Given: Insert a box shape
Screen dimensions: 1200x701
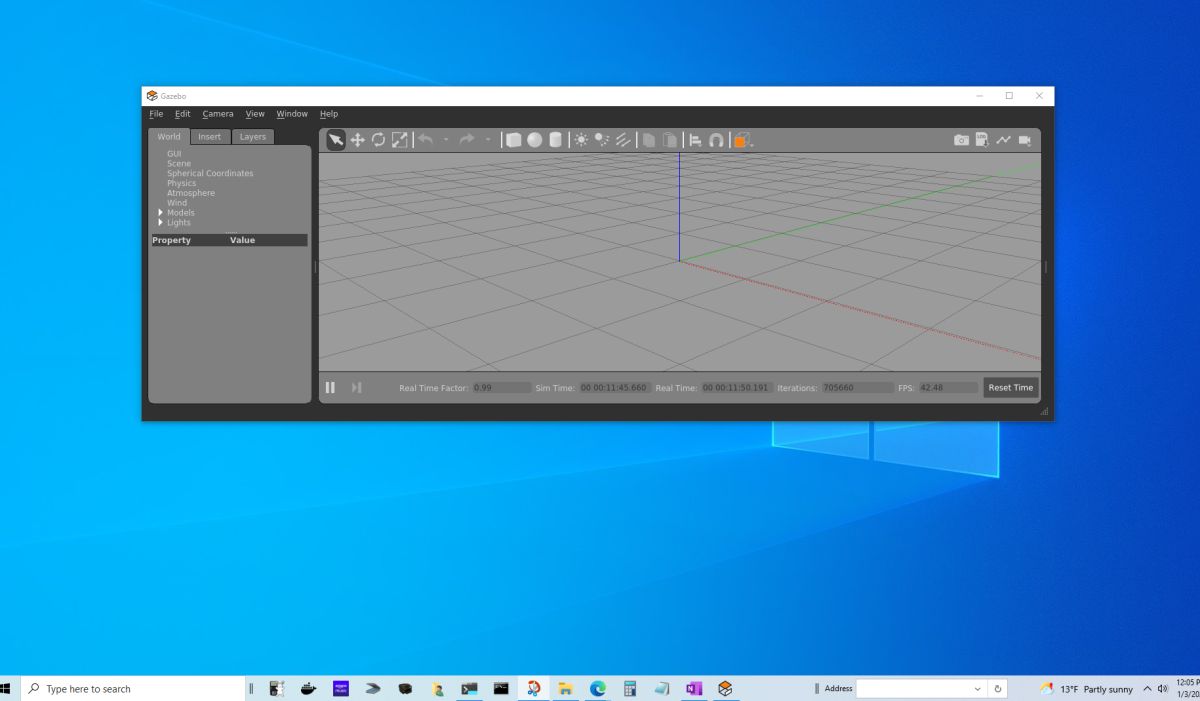Looking at the screenshot, I should pos(514,140).
